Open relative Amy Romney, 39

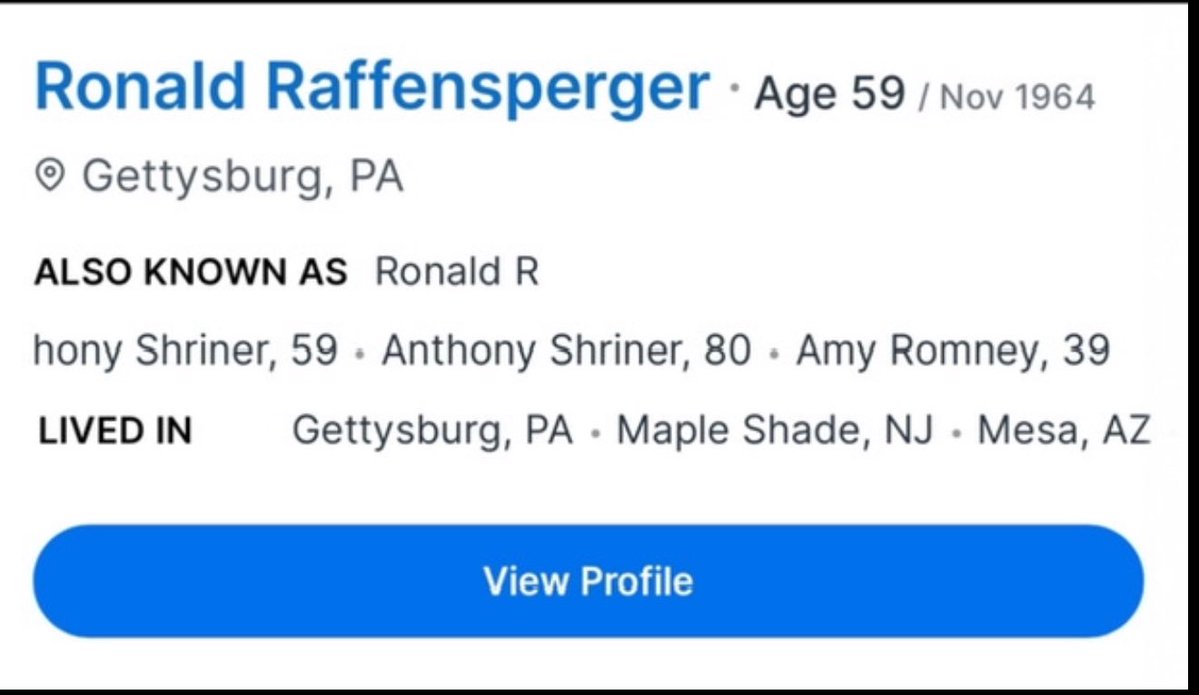click(x=952, y=351)
